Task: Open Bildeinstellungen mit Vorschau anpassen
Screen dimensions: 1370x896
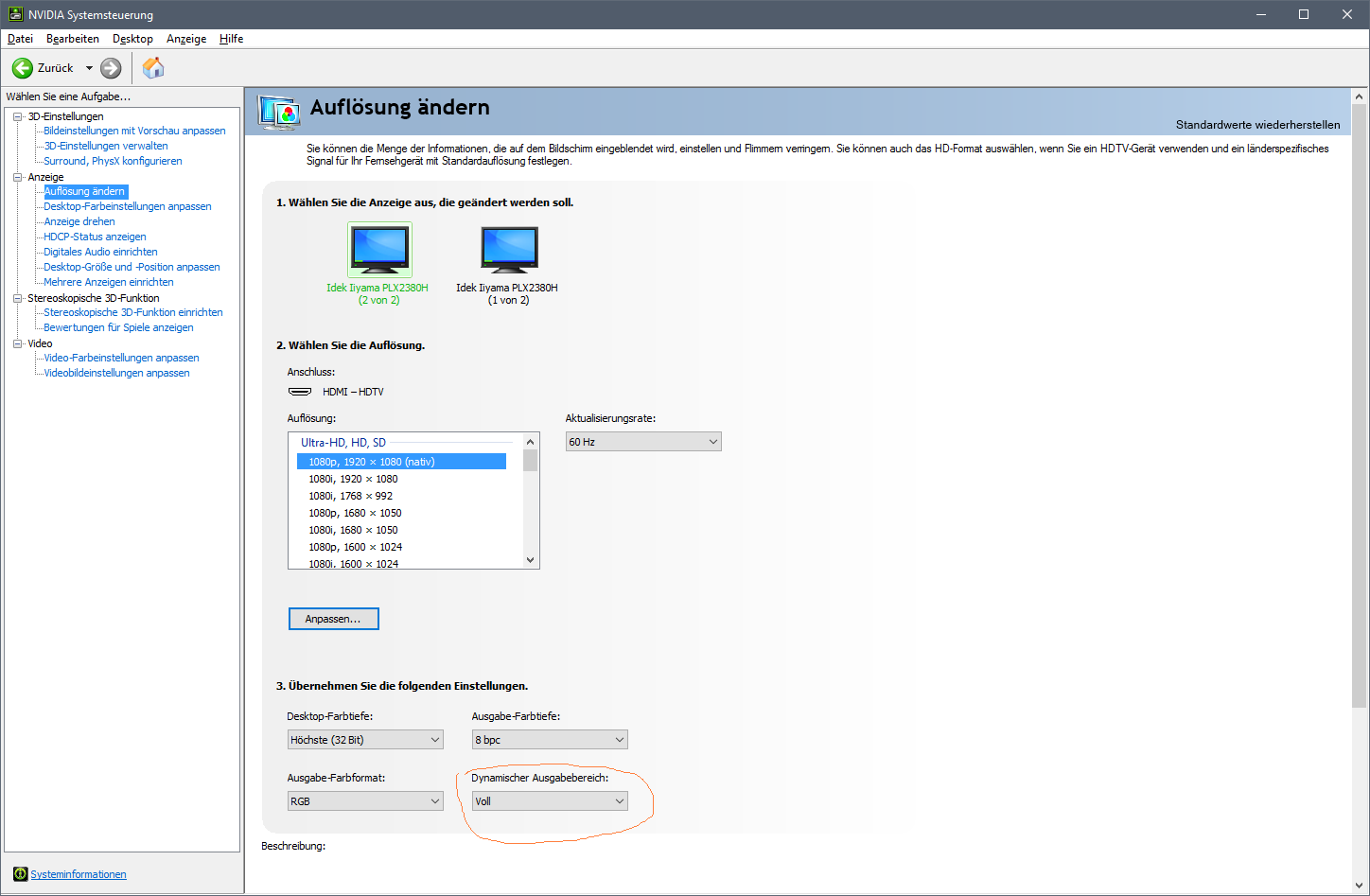Action: point(134,131)
